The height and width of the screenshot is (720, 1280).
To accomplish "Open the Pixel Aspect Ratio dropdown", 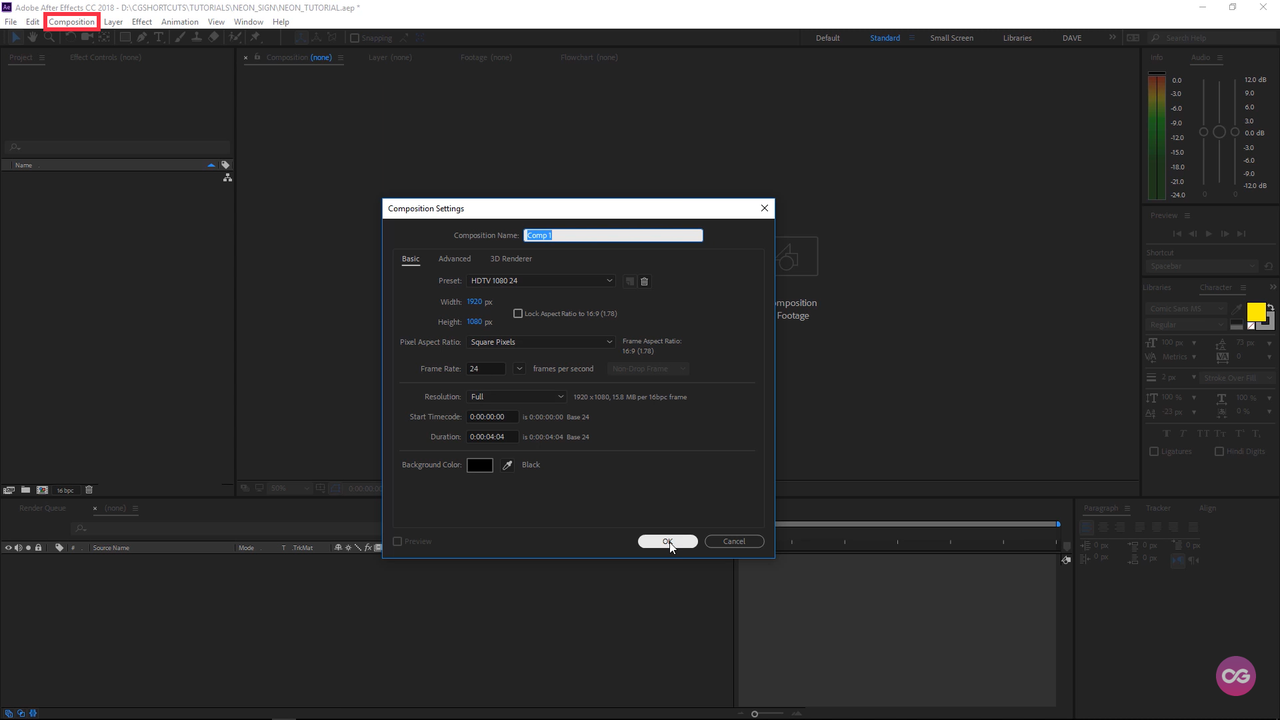I will pyautogui.click(x=540, y=341).
